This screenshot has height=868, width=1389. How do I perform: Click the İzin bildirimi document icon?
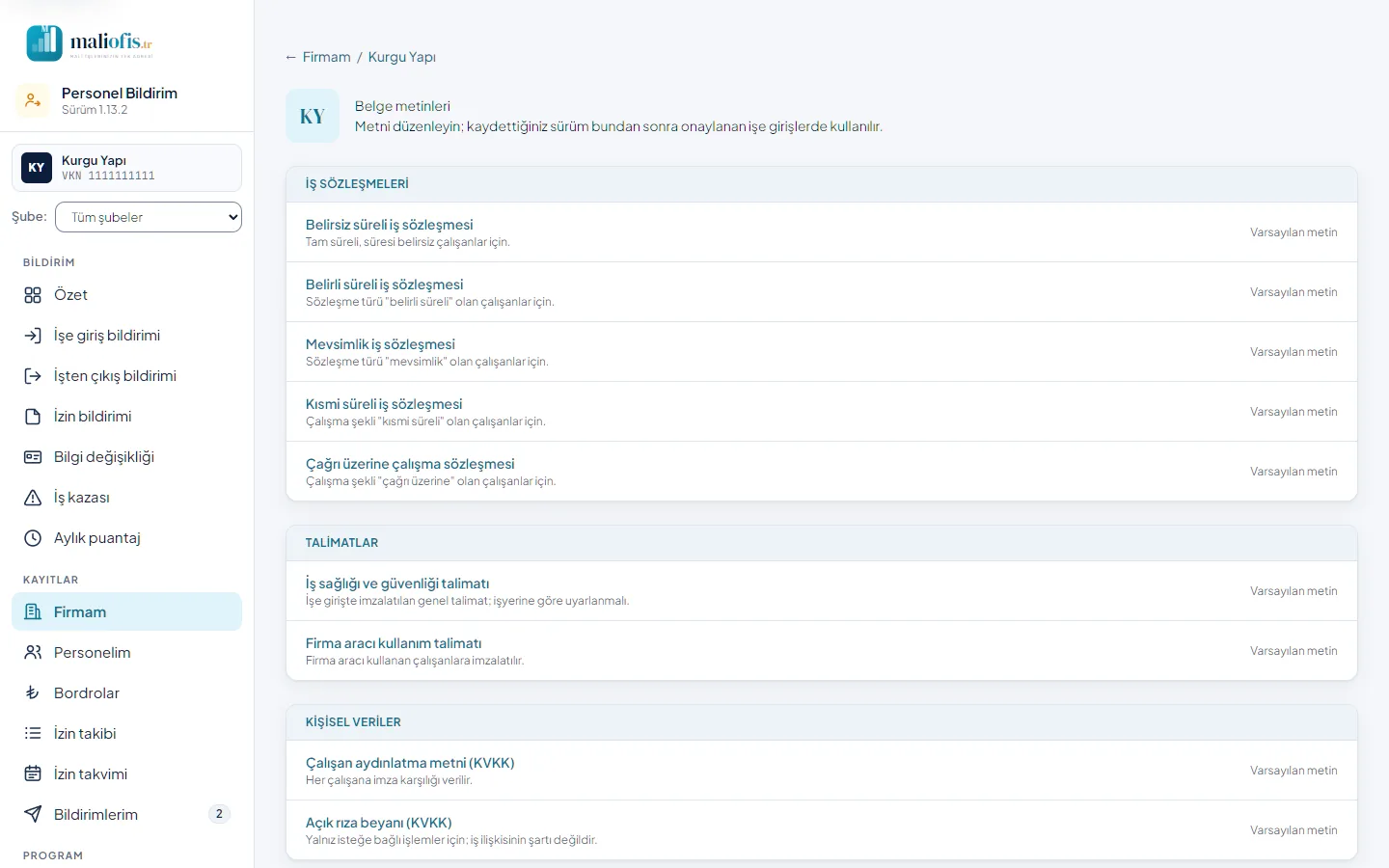[33, 417]
